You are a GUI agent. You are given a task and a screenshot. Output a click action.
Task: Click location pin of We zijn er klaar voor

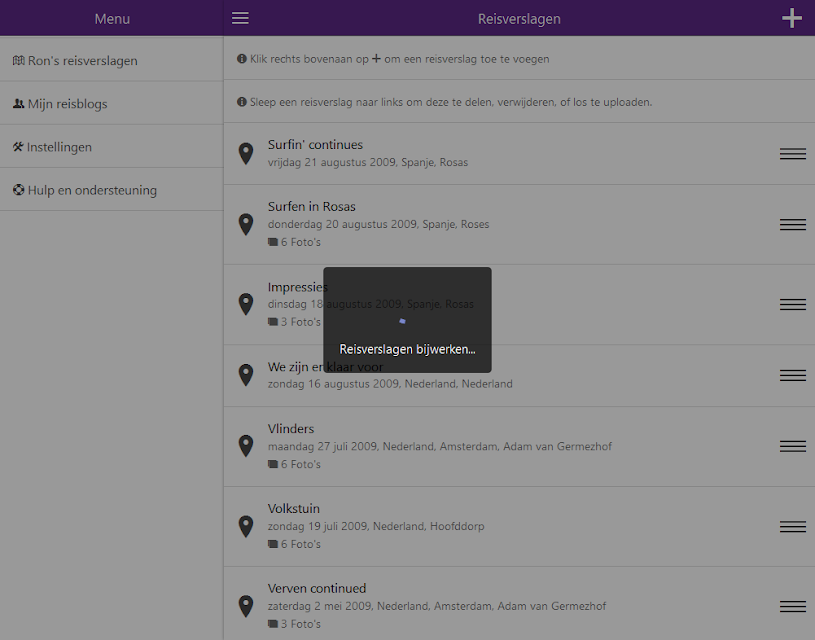(246, 375)
